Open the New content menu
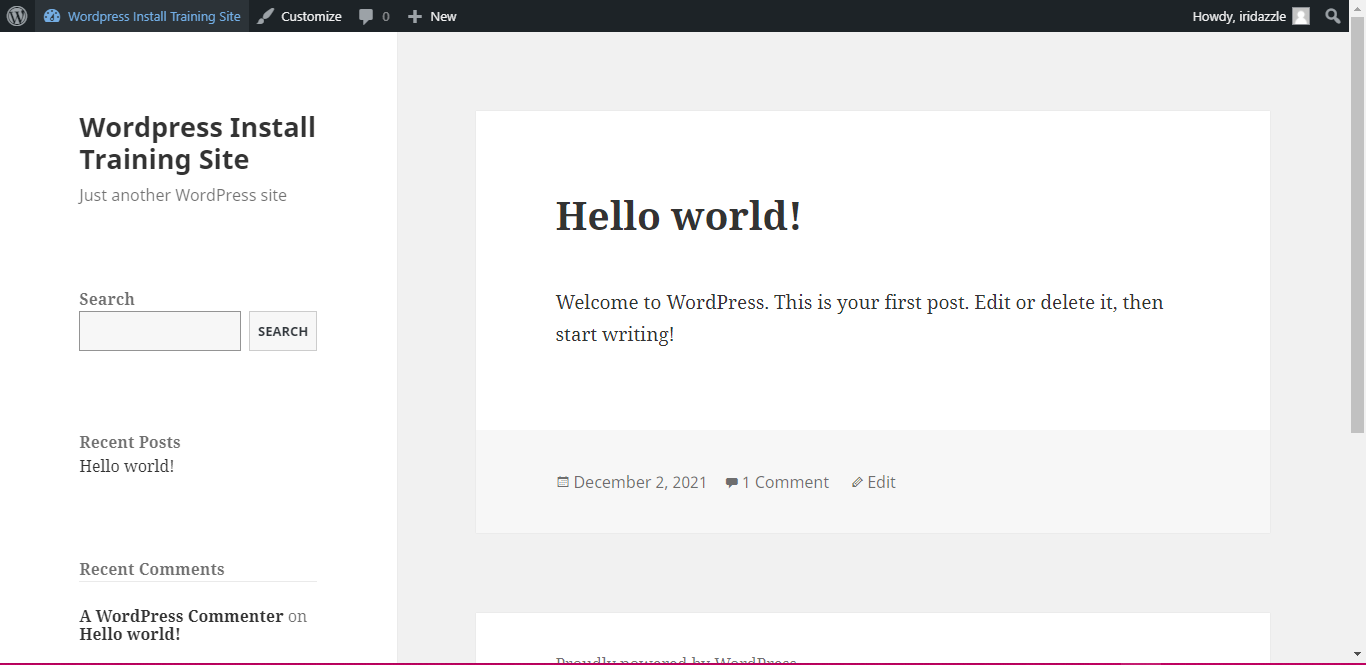 pos(432,16)
